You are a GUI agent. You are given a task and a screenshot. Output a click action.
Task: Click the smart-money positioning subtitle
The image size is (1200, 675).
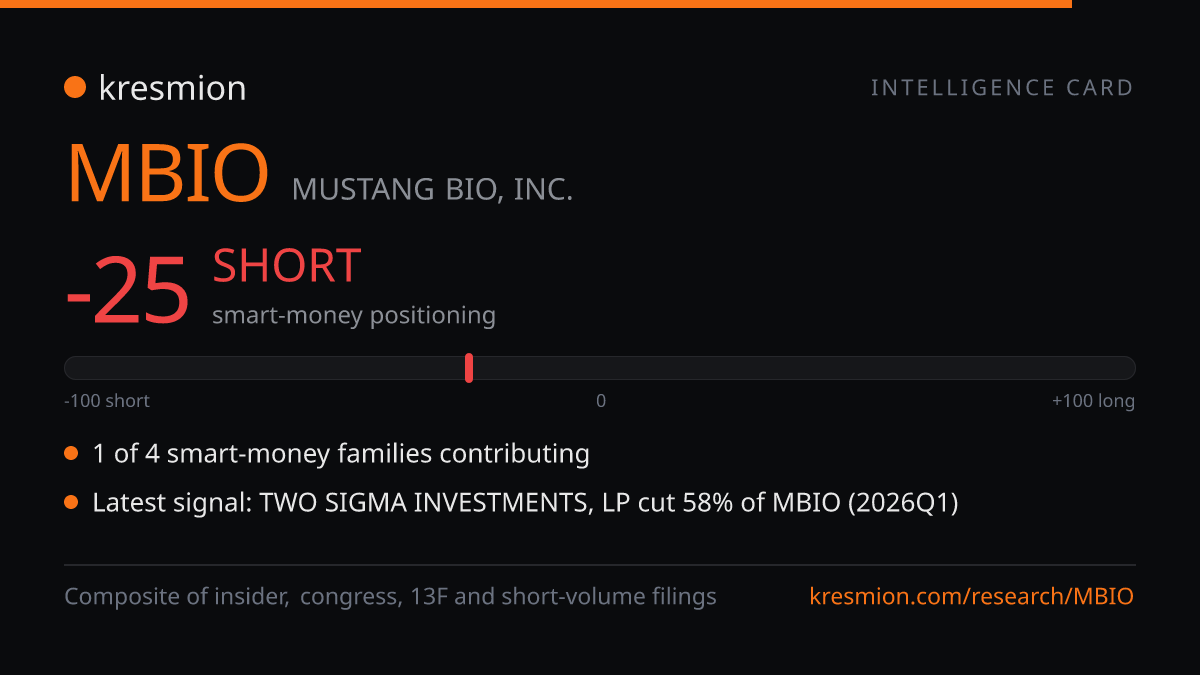point(354,315)
